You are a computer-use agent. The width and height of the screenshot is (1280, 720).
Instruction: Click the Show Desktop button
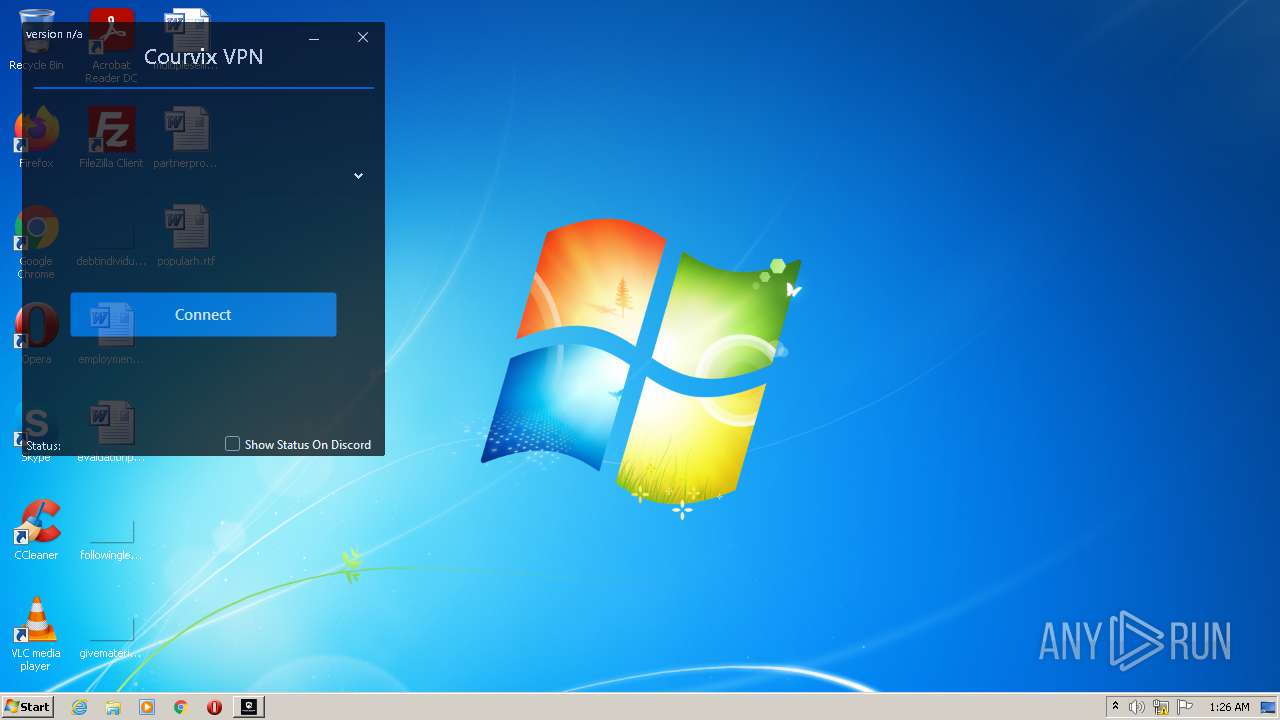tap(1269, 707)
